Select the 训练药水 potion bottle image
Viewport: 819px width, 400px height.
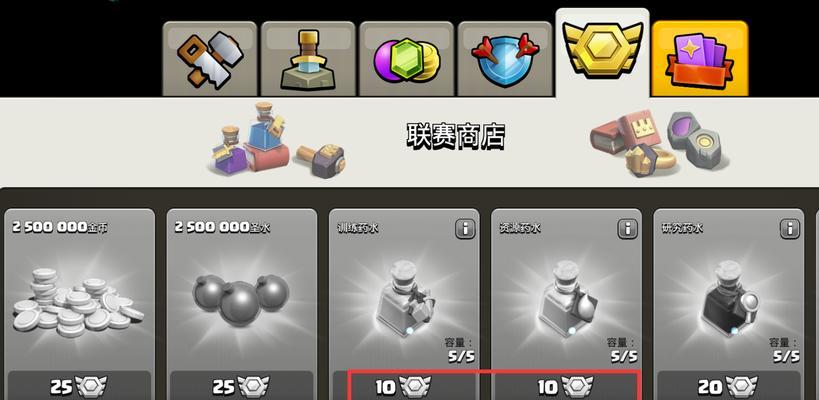(x=405, y=299)
